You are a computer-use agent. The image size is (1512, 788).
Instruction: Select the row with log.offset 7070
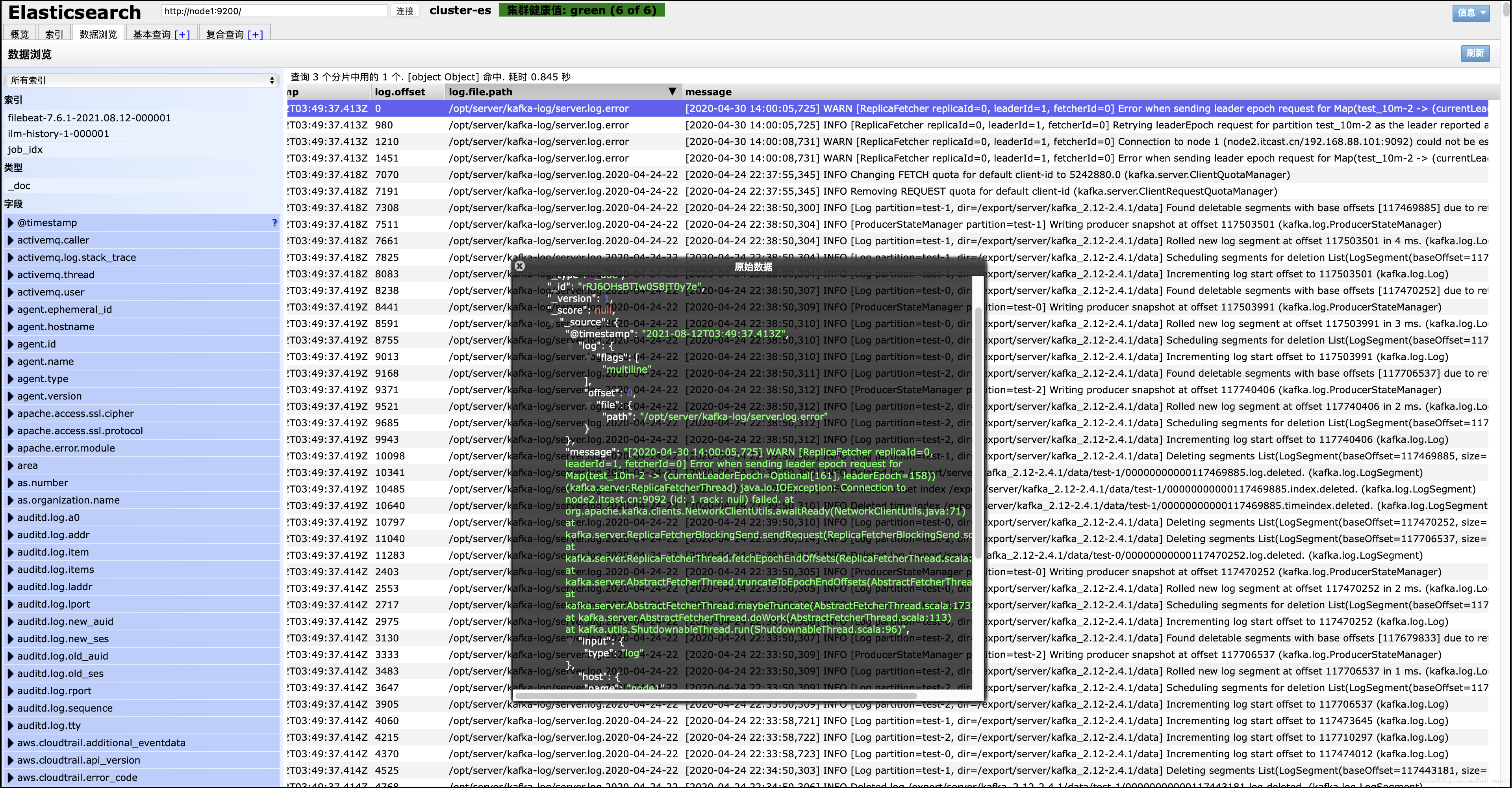(x=888, y=175)
